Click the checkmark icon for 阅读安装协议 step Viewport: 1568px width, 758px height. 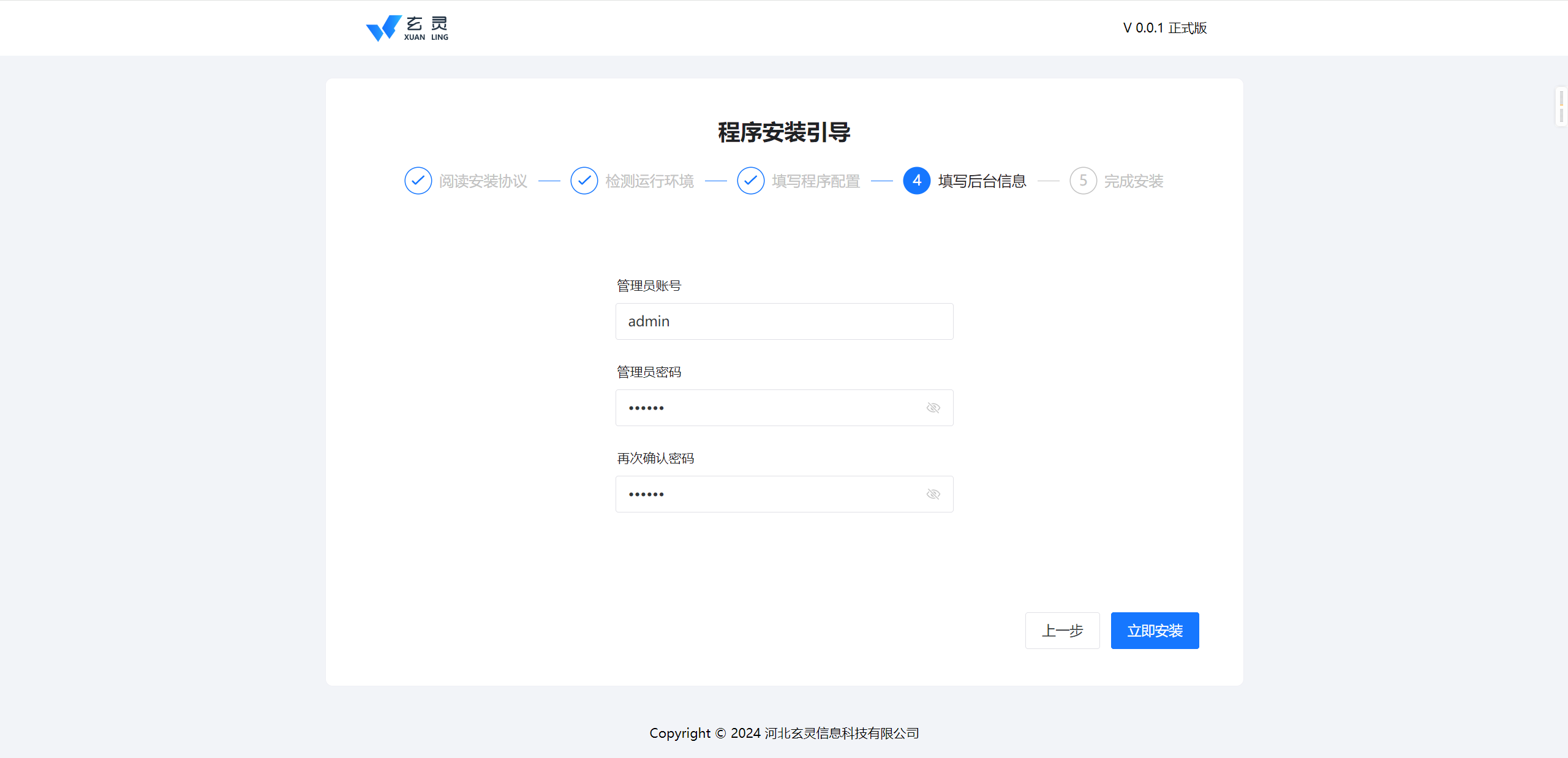[x=418, y=181]
